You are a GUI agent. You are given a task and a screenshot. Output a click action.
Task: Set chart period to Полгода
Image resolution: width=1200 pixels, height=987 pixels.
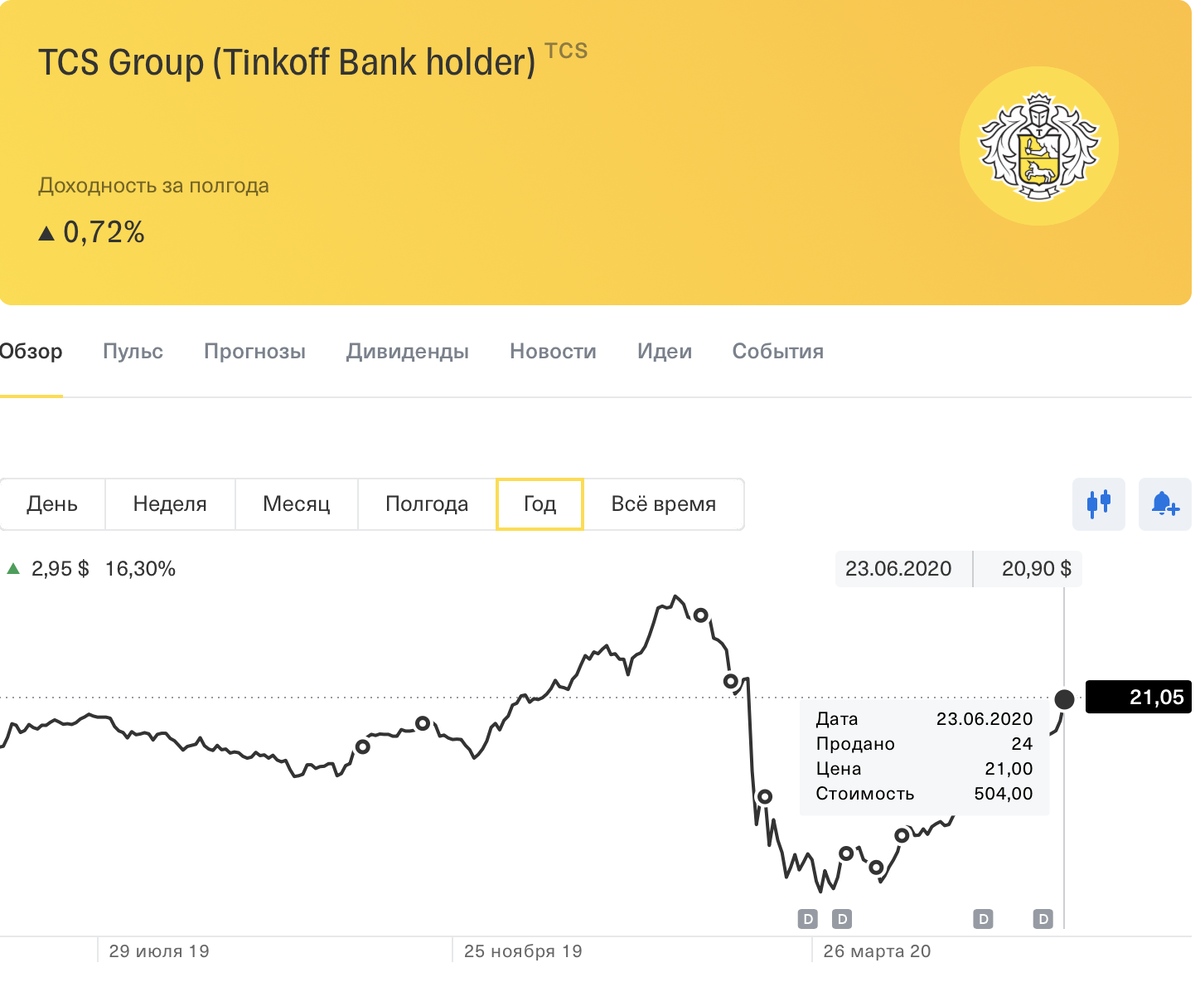click(427, 504)
